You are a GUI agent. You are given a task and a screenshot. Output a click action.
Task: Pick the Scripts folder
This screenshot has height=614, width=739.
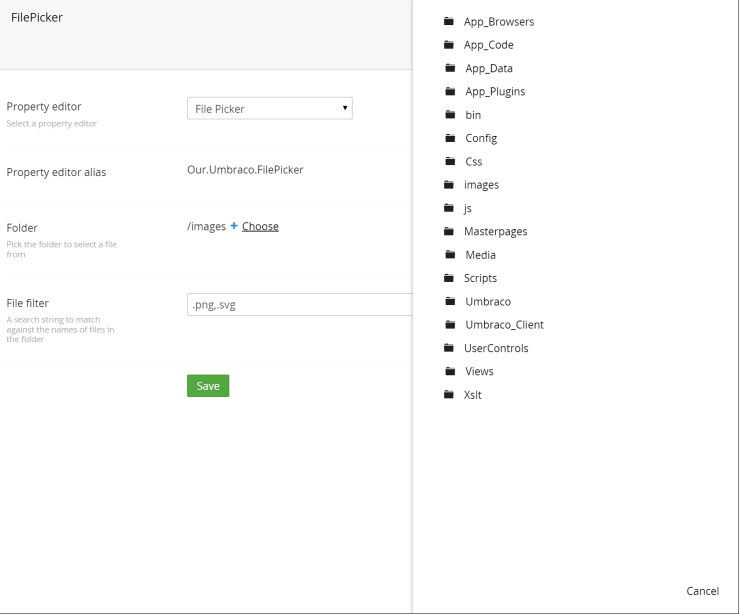(x=480, y=278)
